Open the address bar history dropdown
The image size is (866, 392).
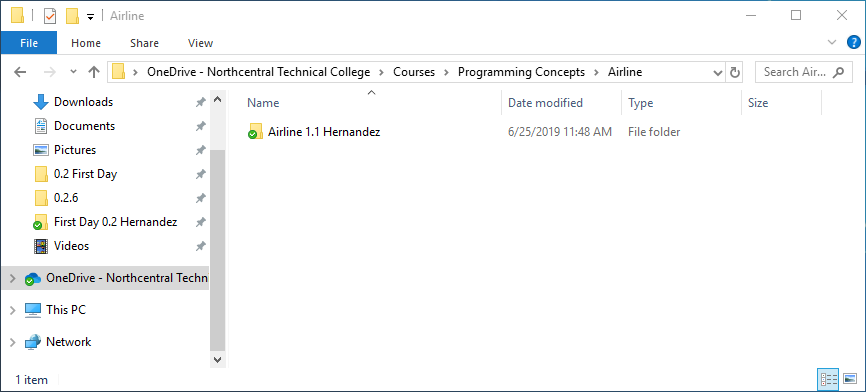pyautogui.click(x=717, y=72)
